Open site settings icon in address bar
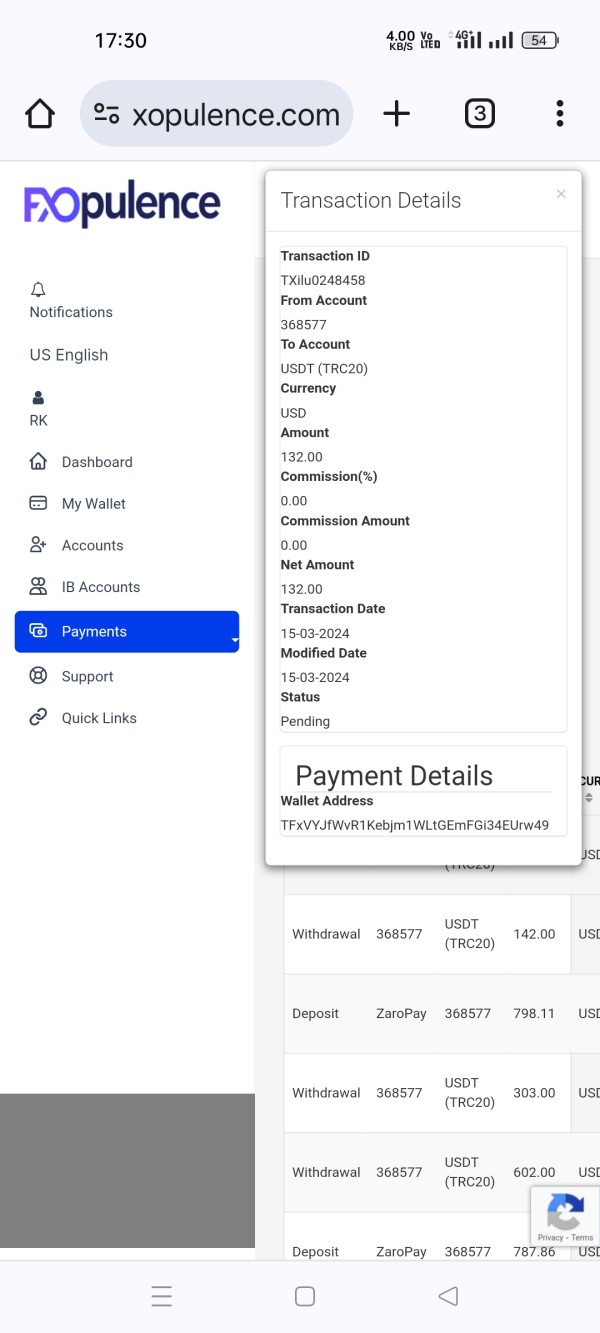Image resolution: width=600 pixels, height=1333 pixels. click(x=106, y=114)
